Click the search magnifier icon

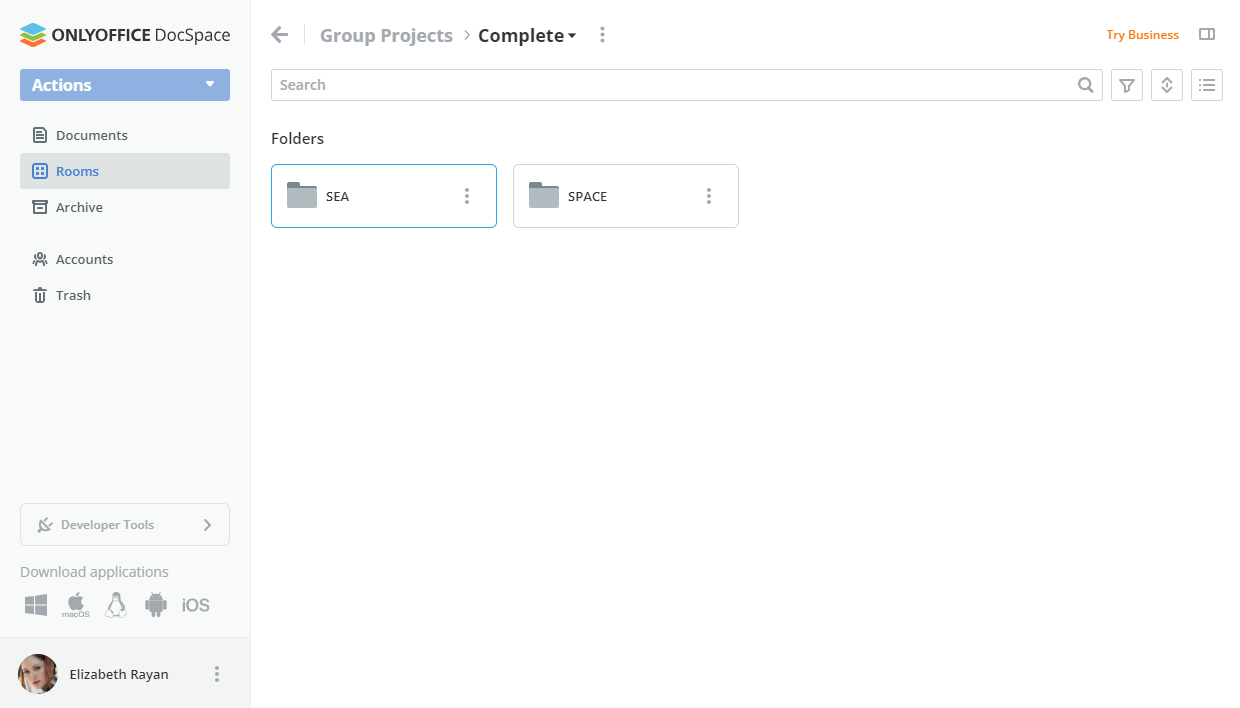point(1086,85)
